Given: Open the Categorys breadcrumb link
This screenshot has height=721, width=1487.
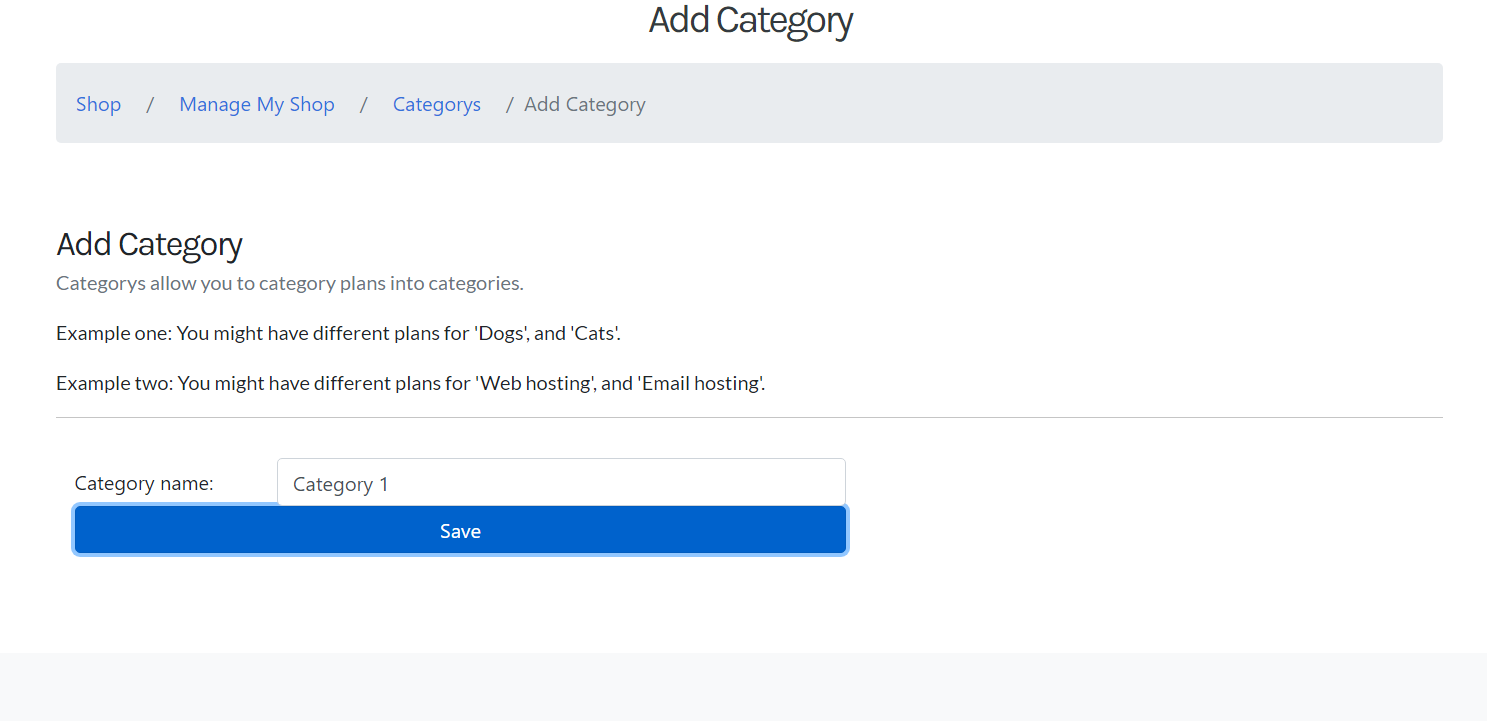Looking at the screenshot, I should pyautogui.click(x=437, y=104).
